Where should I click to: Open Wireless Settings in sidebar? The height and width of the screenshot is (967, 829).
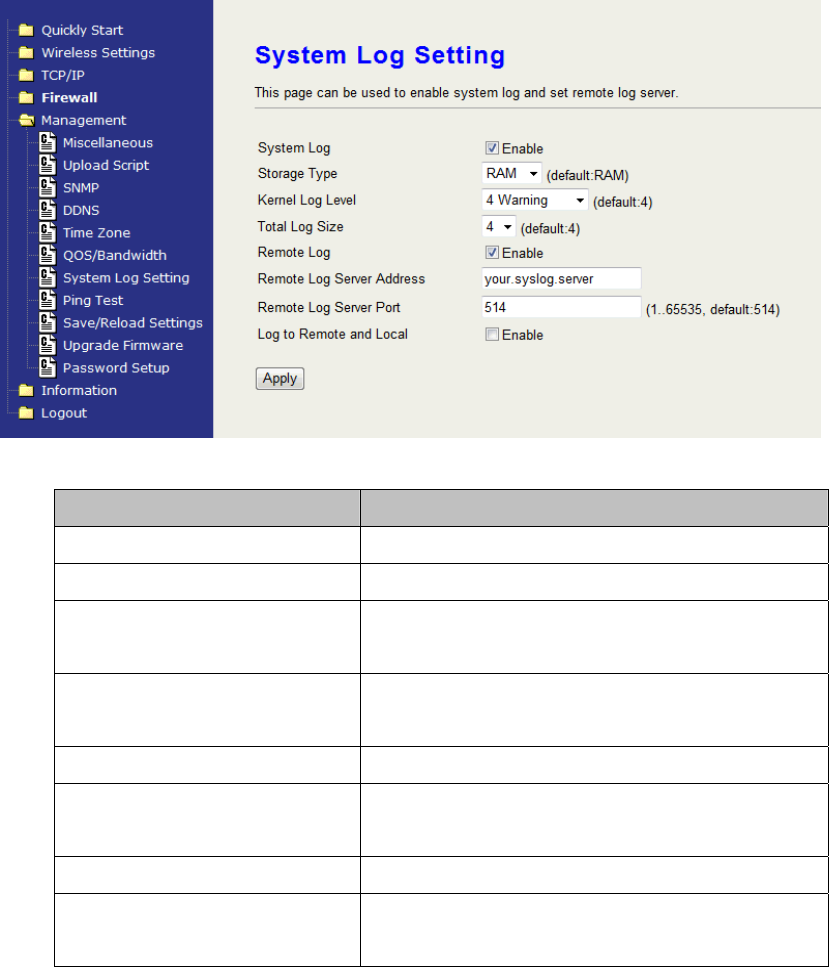pyautogui.click(x=98, y=52)
